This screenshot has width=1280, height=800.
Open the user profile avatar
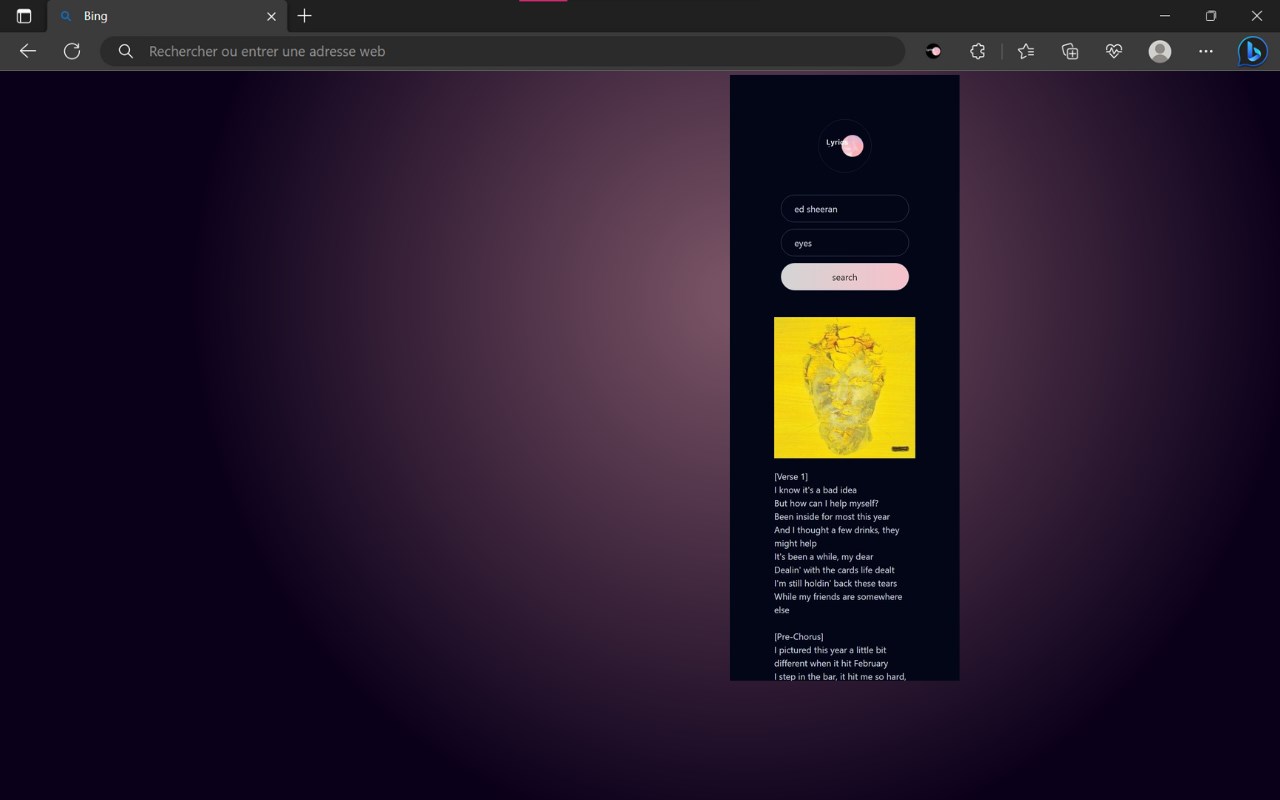[1160, 51]
